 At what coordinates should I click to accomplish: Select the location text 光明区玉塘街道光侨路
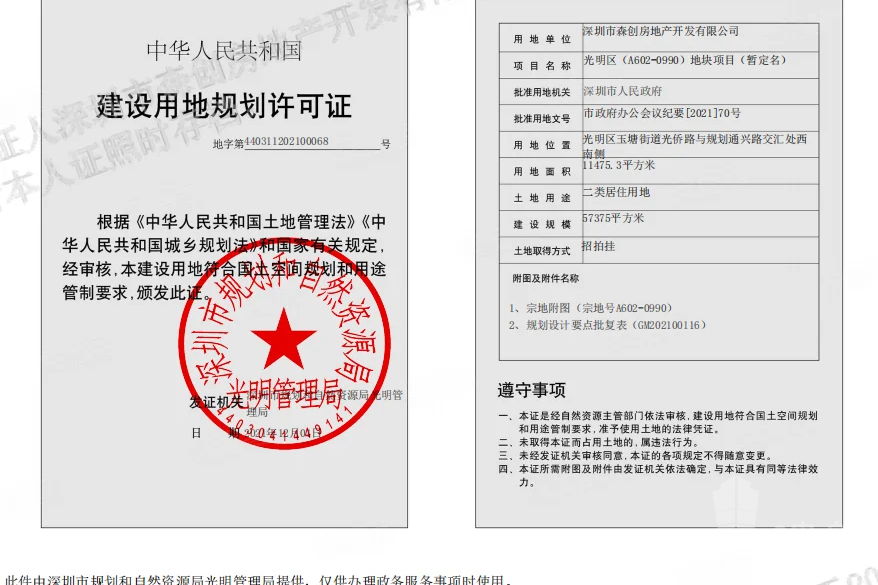(x=638, y=139)
